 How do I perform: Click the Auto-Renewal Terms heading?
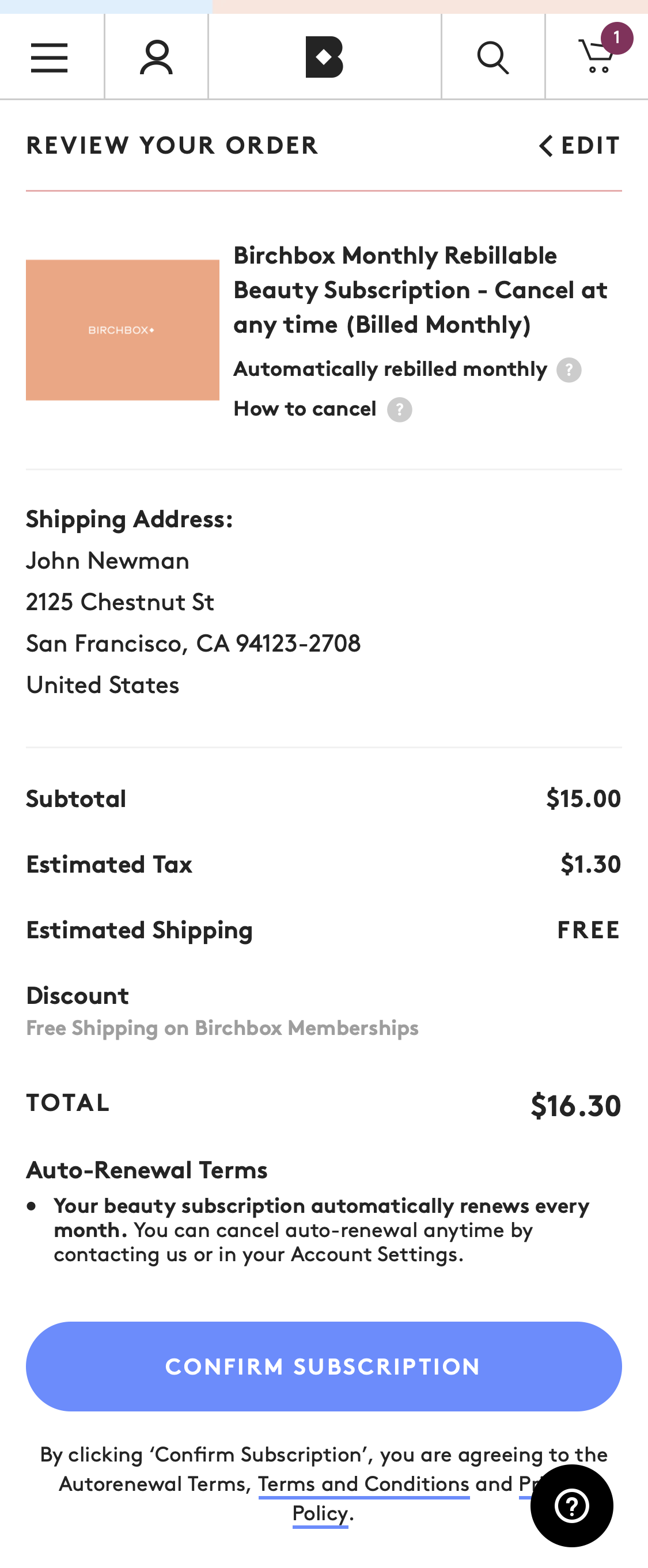coord(147,1170)
